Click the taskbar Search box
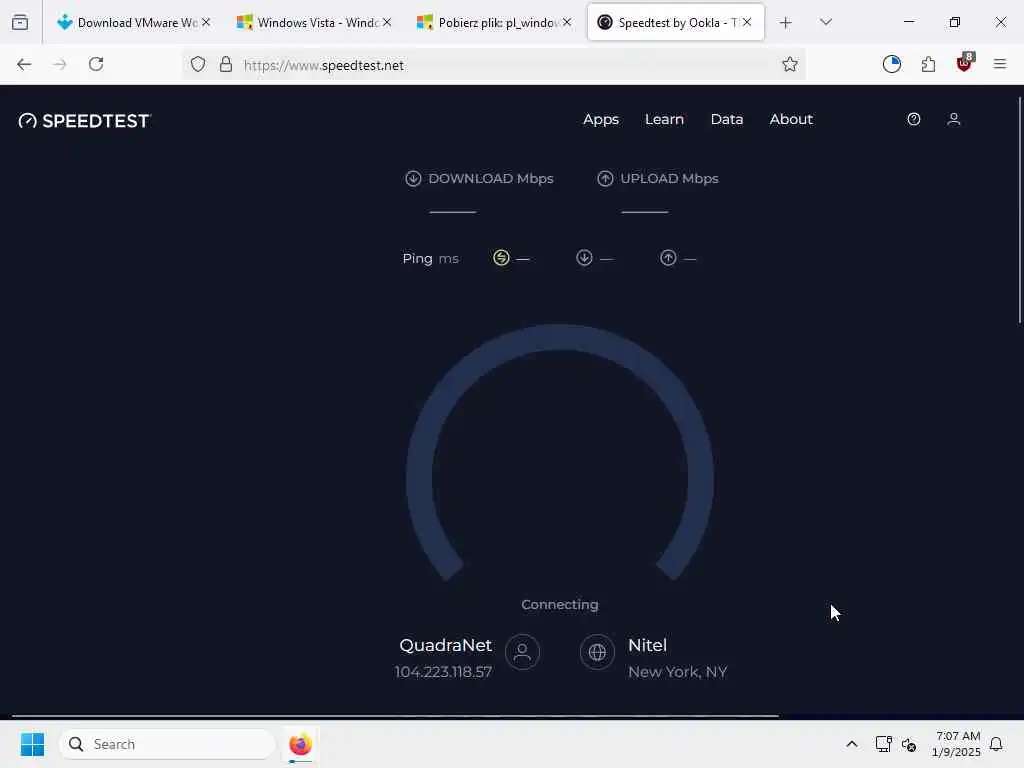Screen dimensions: 1024x768 [167, 744]
